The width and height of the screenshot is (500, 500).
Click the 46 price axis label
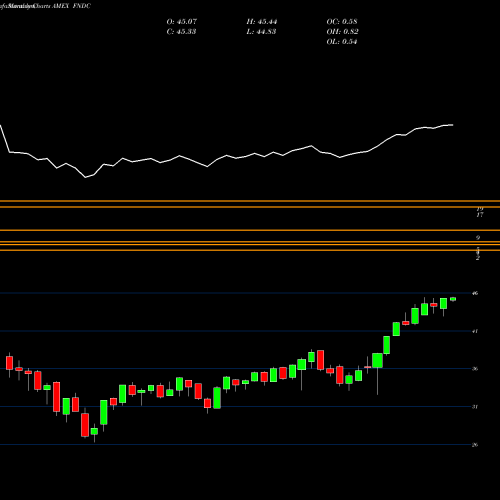click(x=475, y=293)
